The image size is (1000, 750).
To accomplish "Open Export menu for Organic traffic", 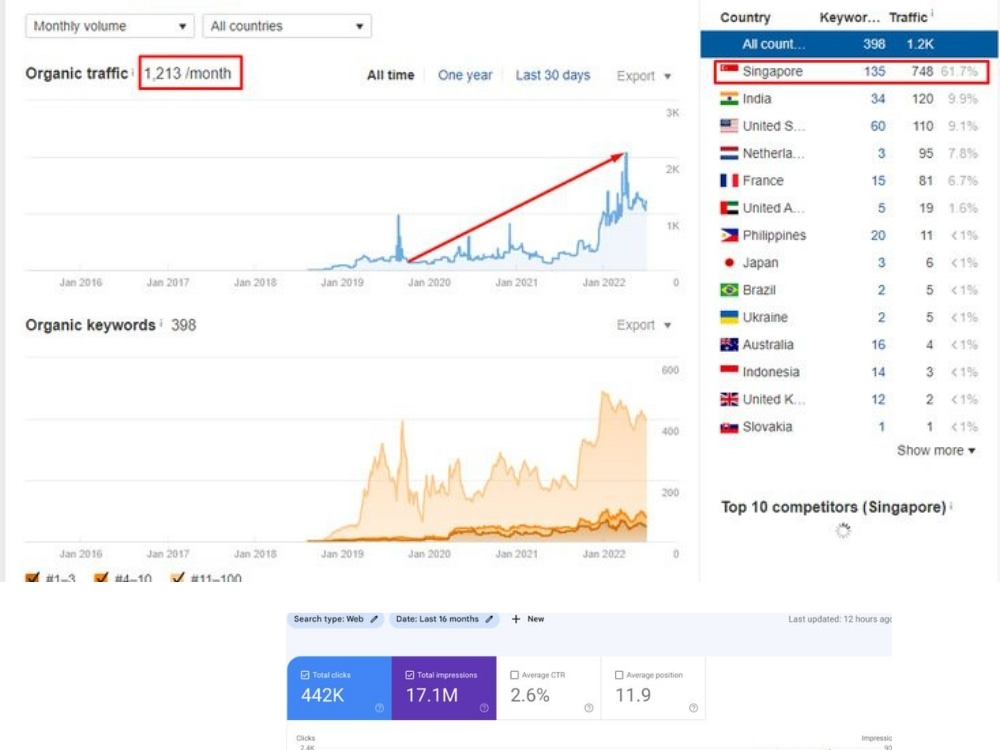I will point(643,76).
